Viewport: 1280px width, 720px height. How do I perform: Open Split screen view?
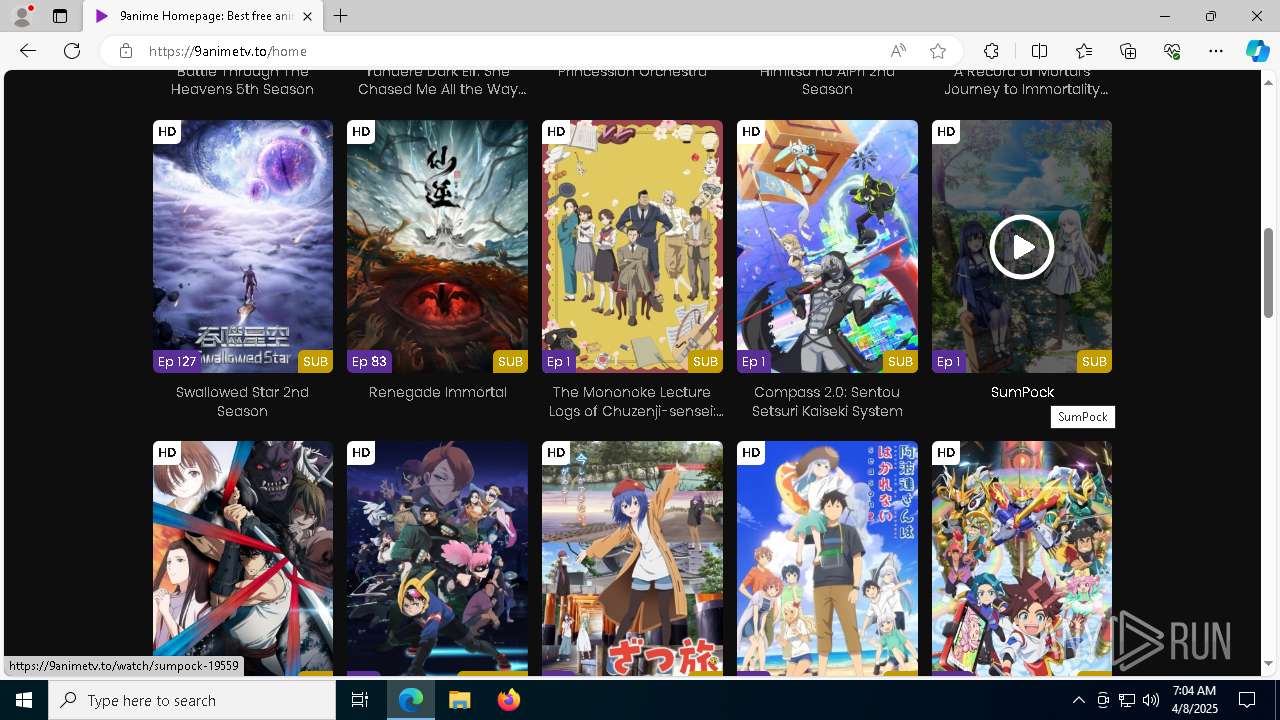pos(1039,51)
